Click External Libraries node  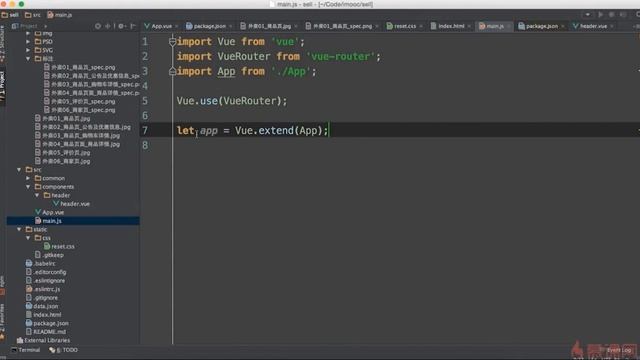43,340
